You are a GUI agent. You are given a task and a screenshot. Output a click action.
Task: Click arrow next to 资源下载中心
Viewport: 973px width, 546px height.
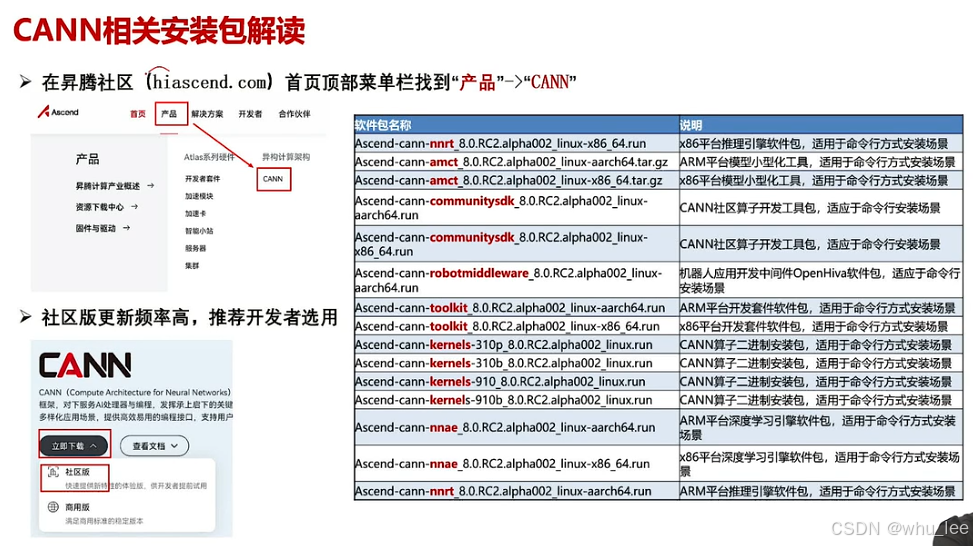tap(134, 207)
